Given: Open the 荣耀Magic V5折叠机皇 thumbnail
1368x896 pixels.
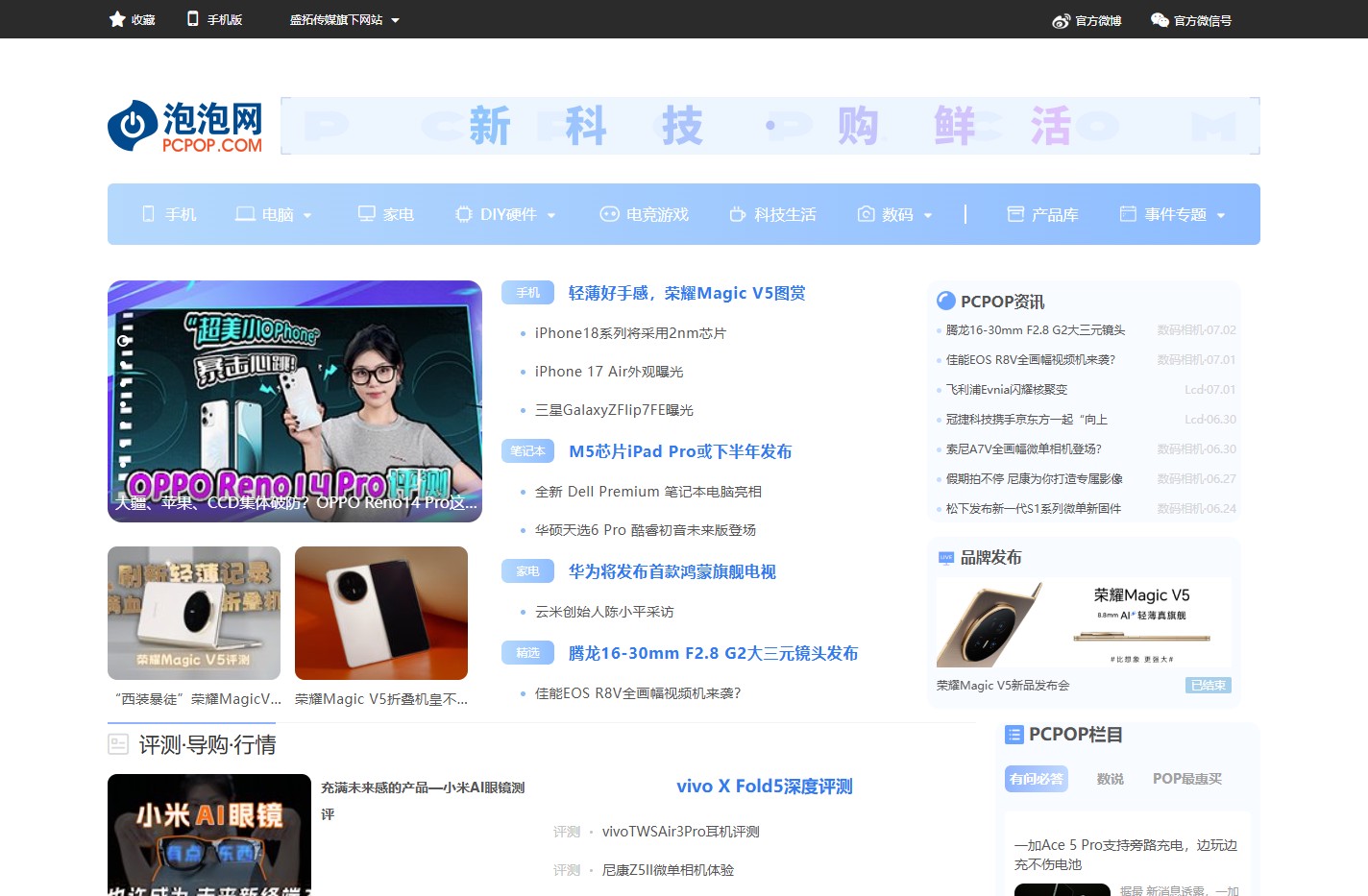Looking at the screenshot, I should tap(381, 614).
